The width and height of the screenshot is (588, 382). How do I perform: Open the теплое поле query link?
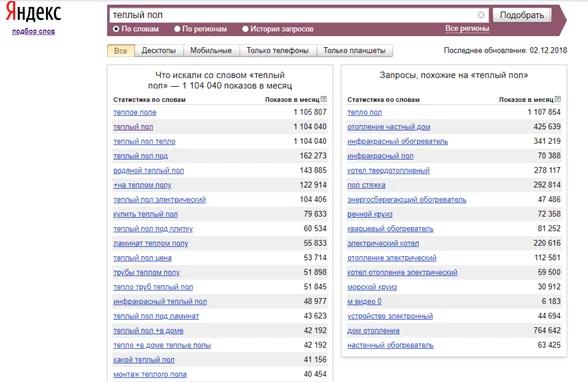tap(135, 112)
